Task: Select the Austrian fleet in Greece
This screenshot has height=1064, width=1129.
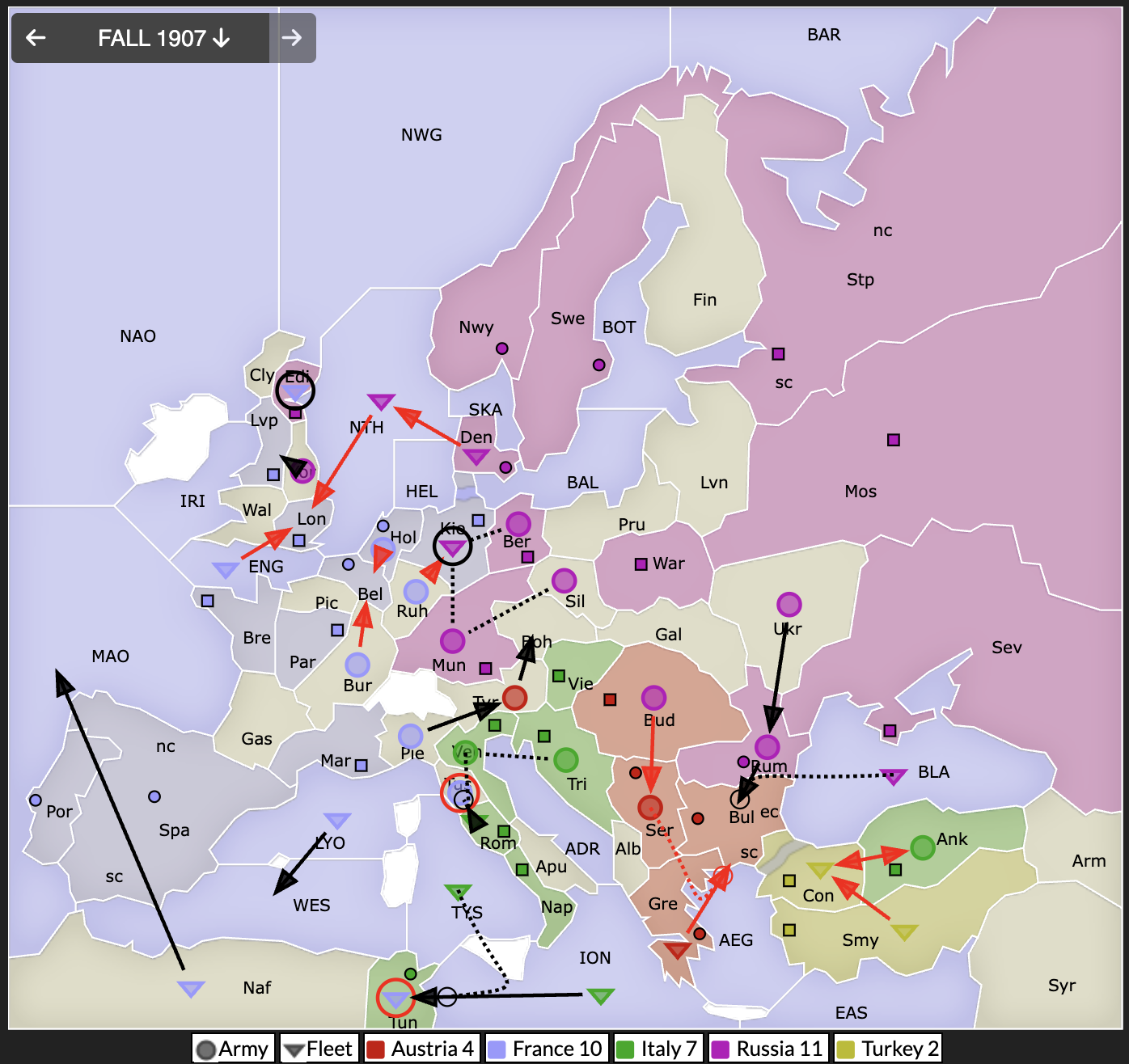Action: [678, 950]
